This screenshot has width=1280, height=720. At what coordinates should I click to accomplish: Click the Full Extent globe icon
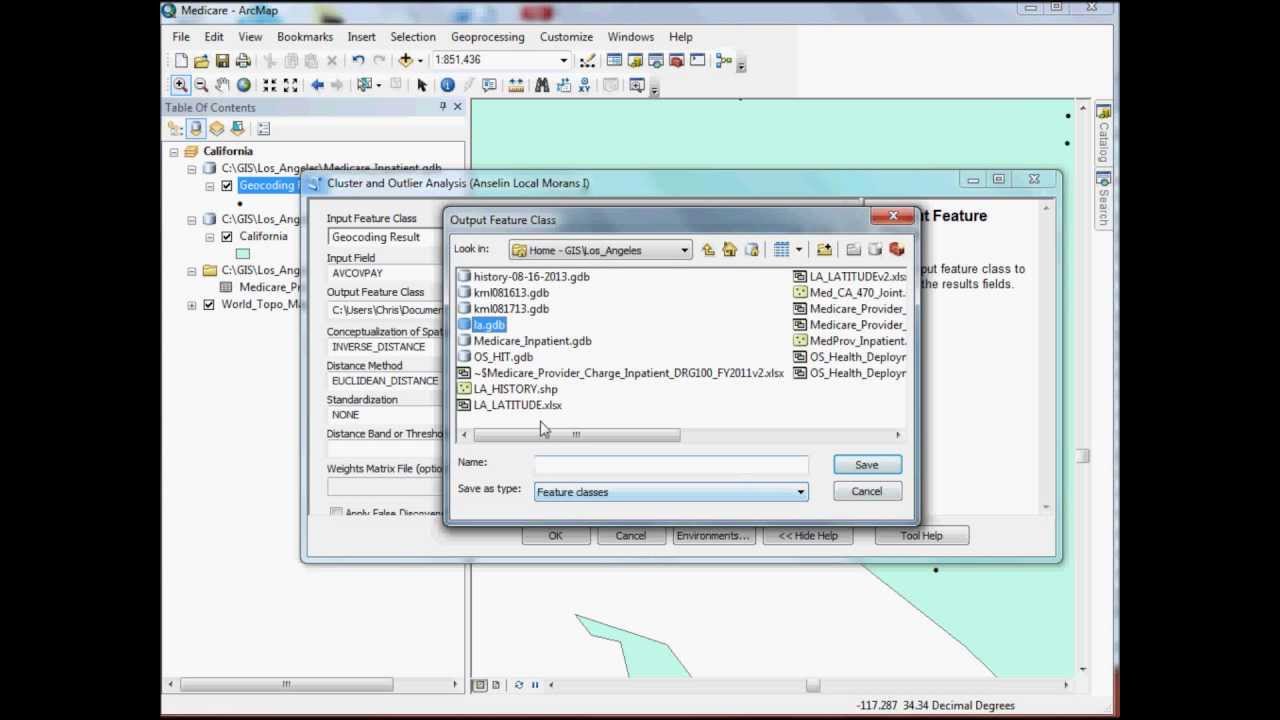point(243,86)
